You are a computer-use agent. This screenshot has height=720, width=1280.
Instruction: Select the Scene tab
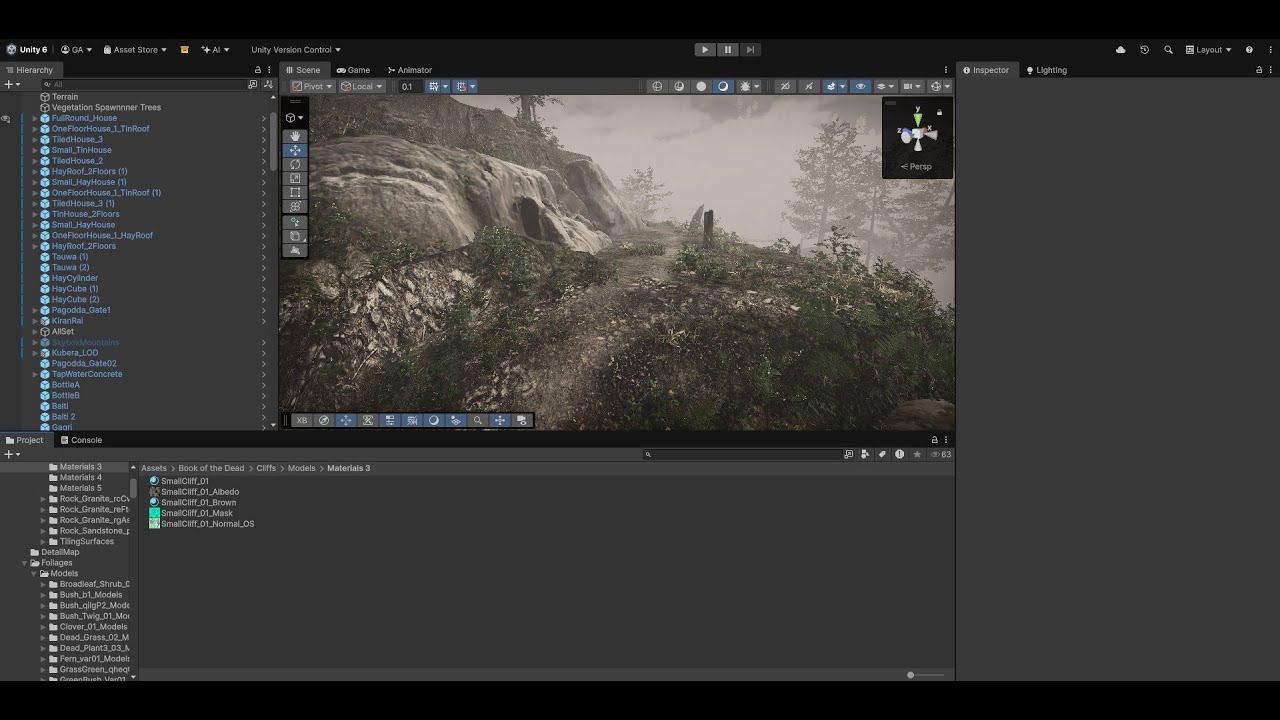302,70
